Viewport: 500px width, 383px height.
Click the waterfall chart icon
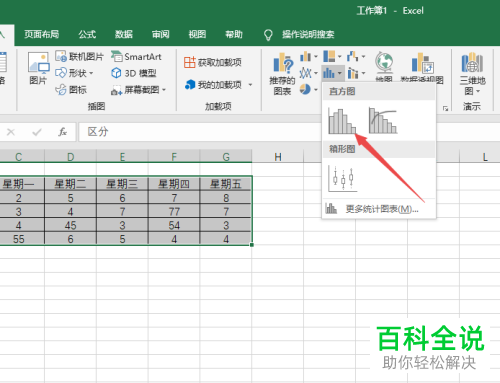point(353,56)
